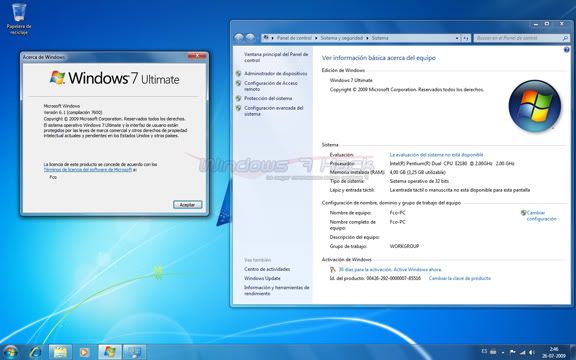Switch to the Acerca de Windows taskbar button
This screenshot has width=576, height=360.
pos(109,353)
